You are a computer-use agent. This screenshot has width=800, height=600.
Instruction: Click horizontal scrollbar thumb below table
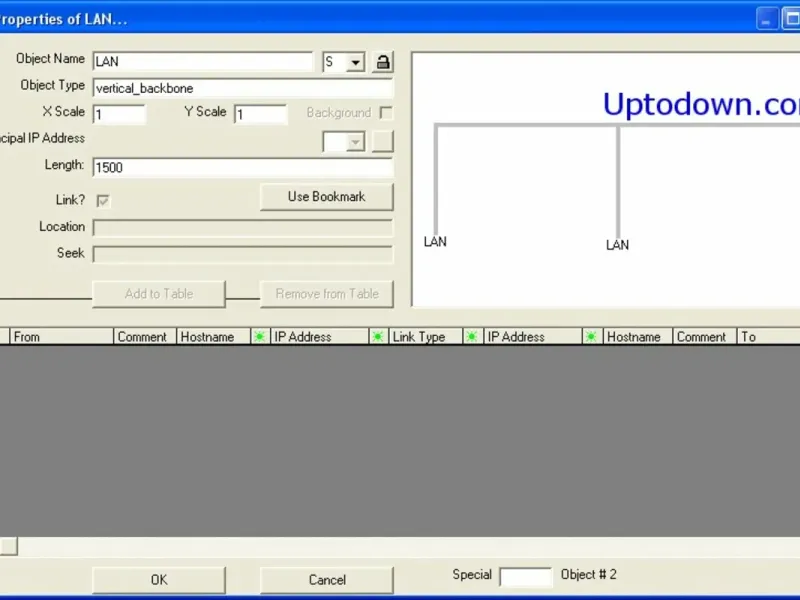(x=9, y=546)
